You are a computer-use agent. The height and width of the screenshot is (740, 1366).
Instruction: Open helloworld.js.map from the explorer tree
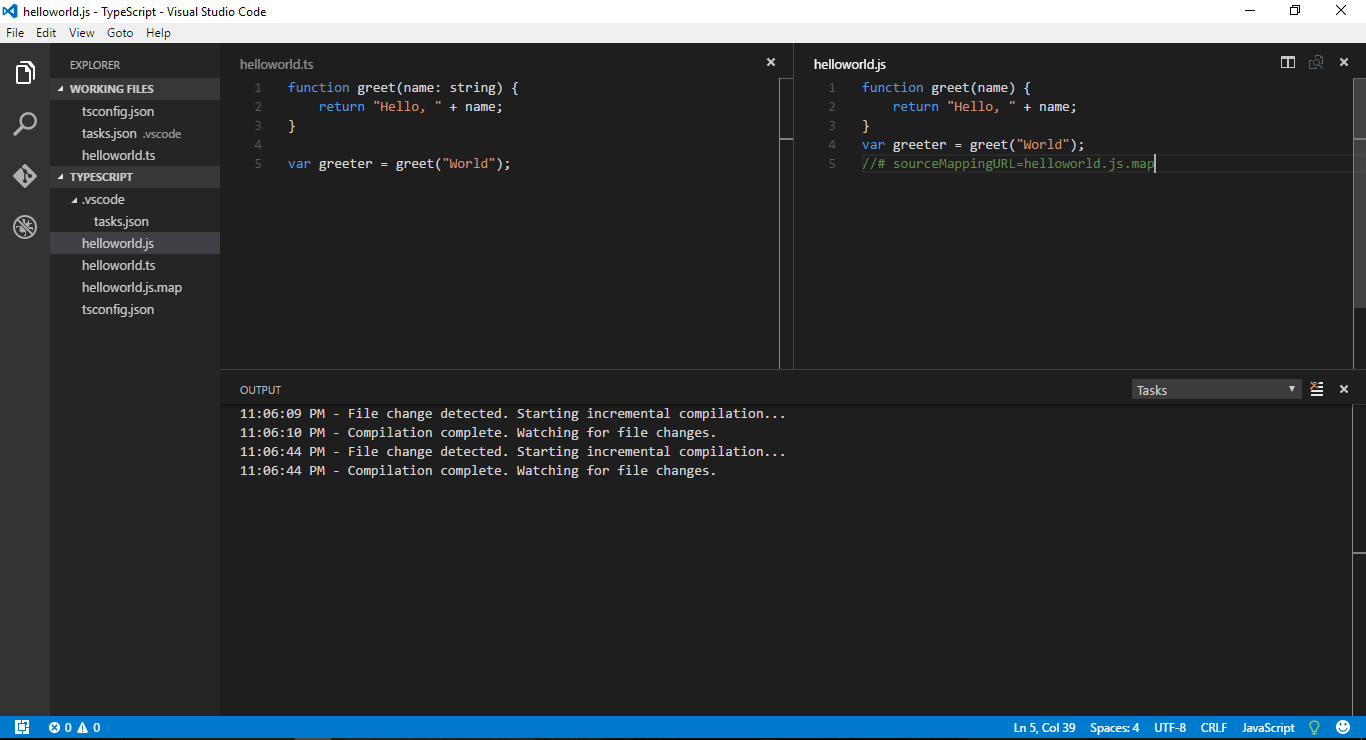tap(131, 287)
